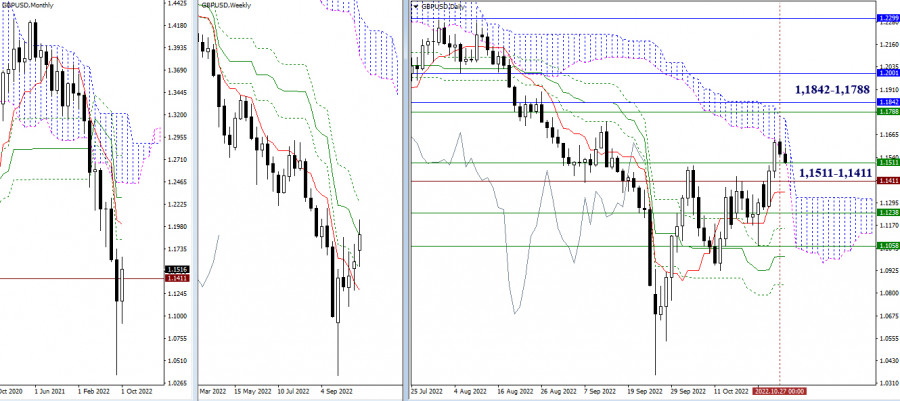Click the 1.3200 value on monthly price axis
900x401 pixels.
point(176,115)
